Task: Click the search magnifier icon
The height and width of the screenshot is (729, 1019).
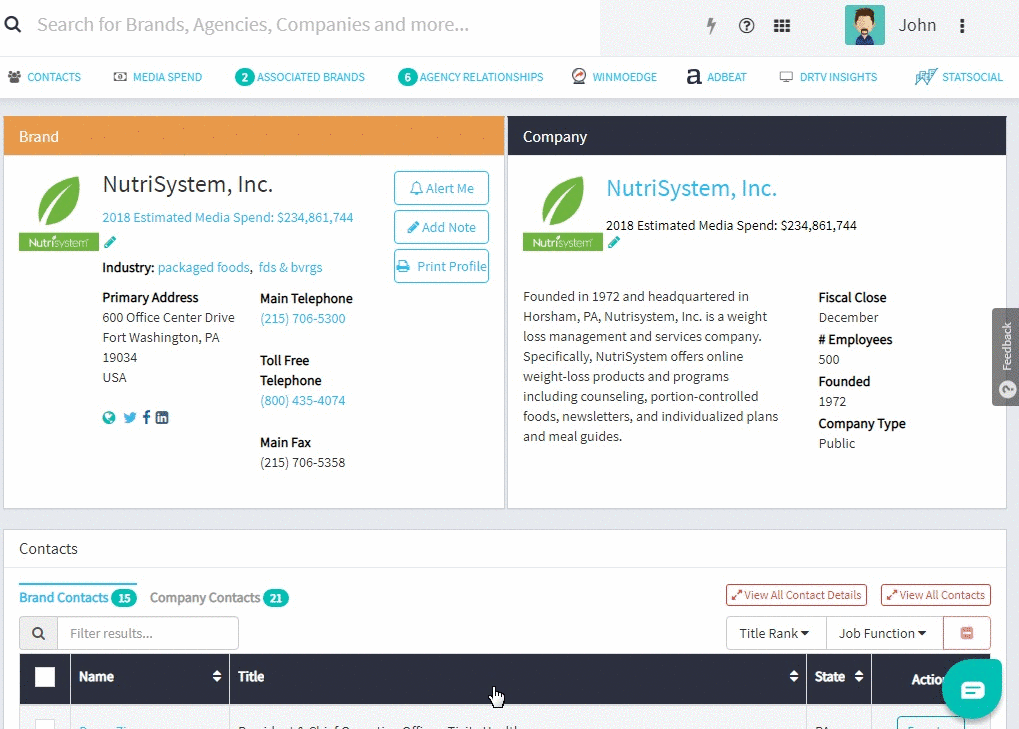Action: [x=12, y=25]
